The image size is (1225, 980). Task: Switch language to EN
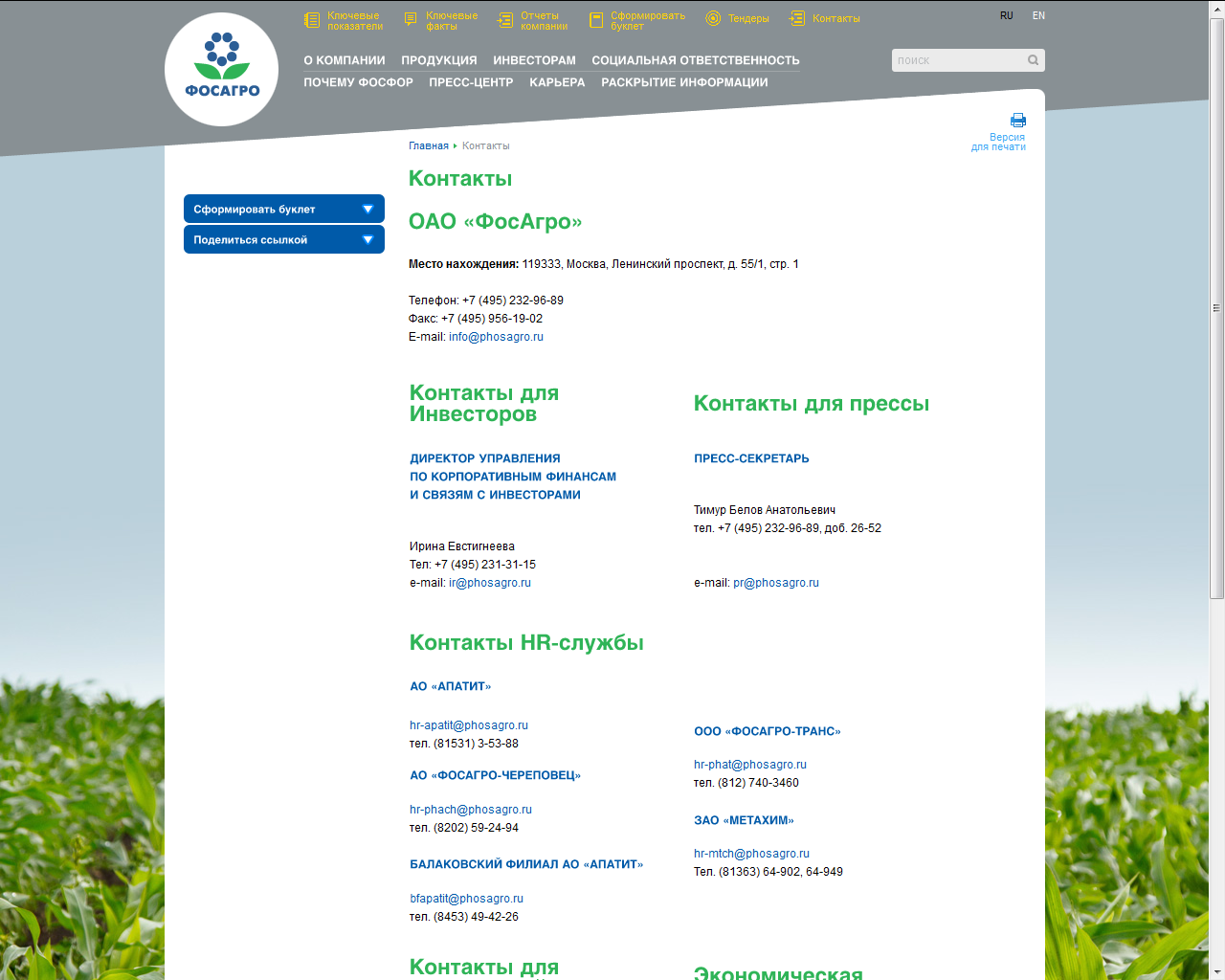1038,16
